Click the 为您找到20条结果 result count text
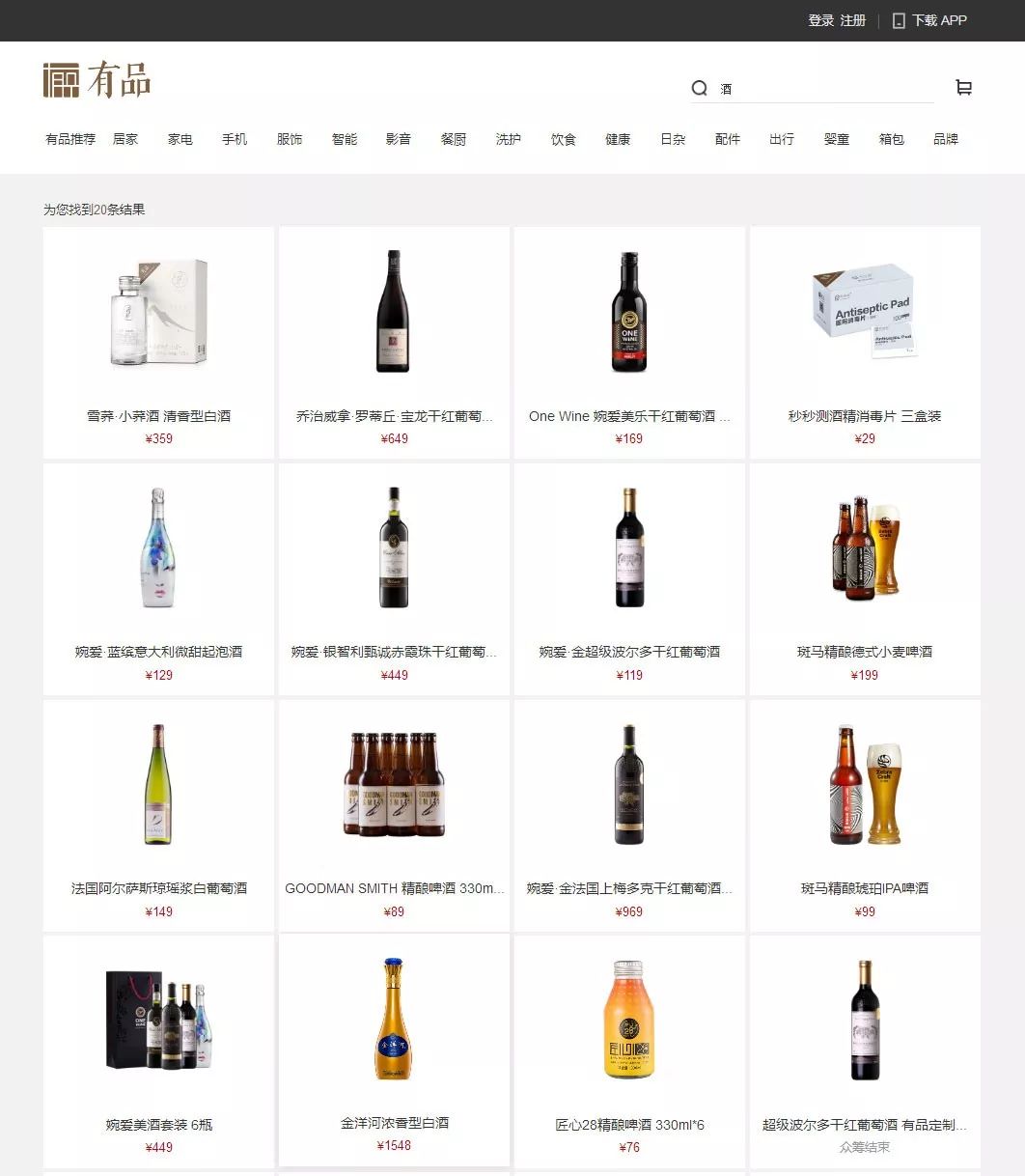Viewport: 1025px width, 1176px height. coord(94,210)
